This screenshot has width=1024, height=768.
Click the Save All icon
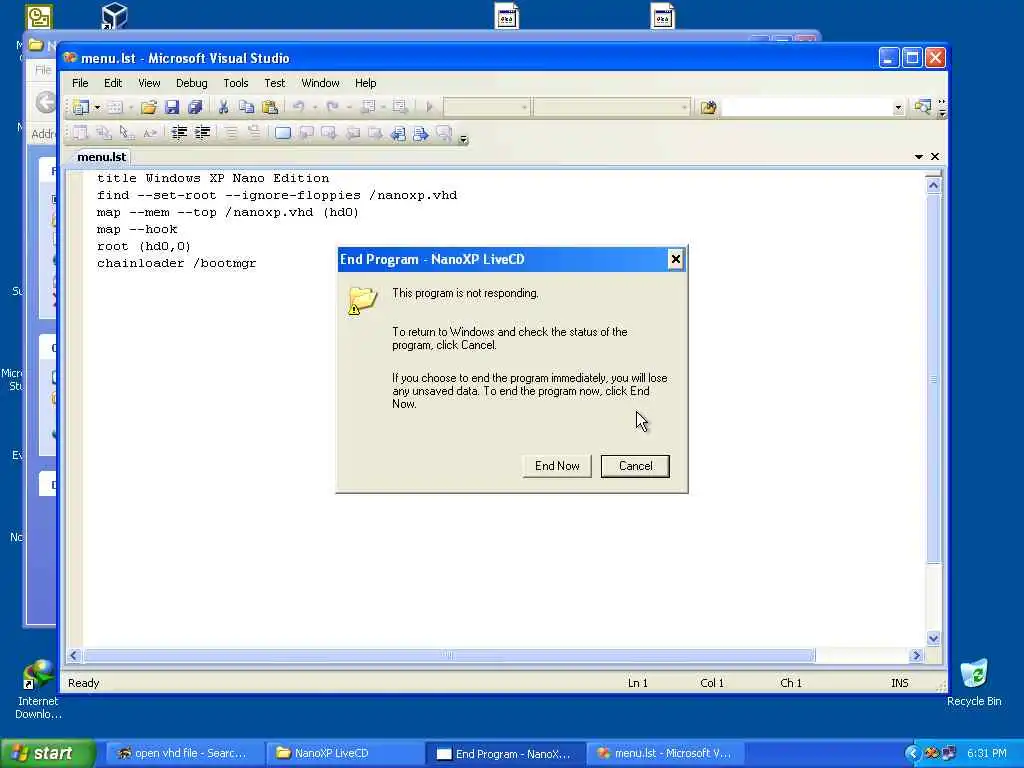point(195,107)
